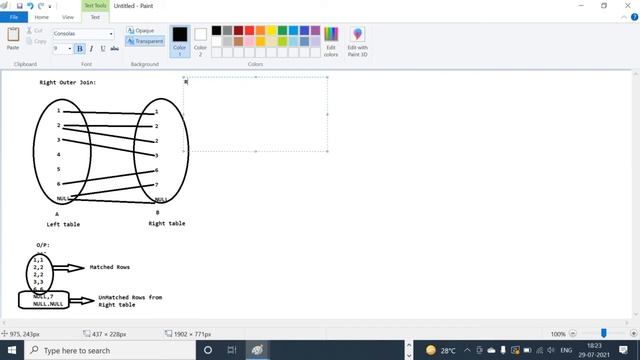Open Edit colors dialog
This screenshot has width=640, height=360.
click(x=331, y=42)
